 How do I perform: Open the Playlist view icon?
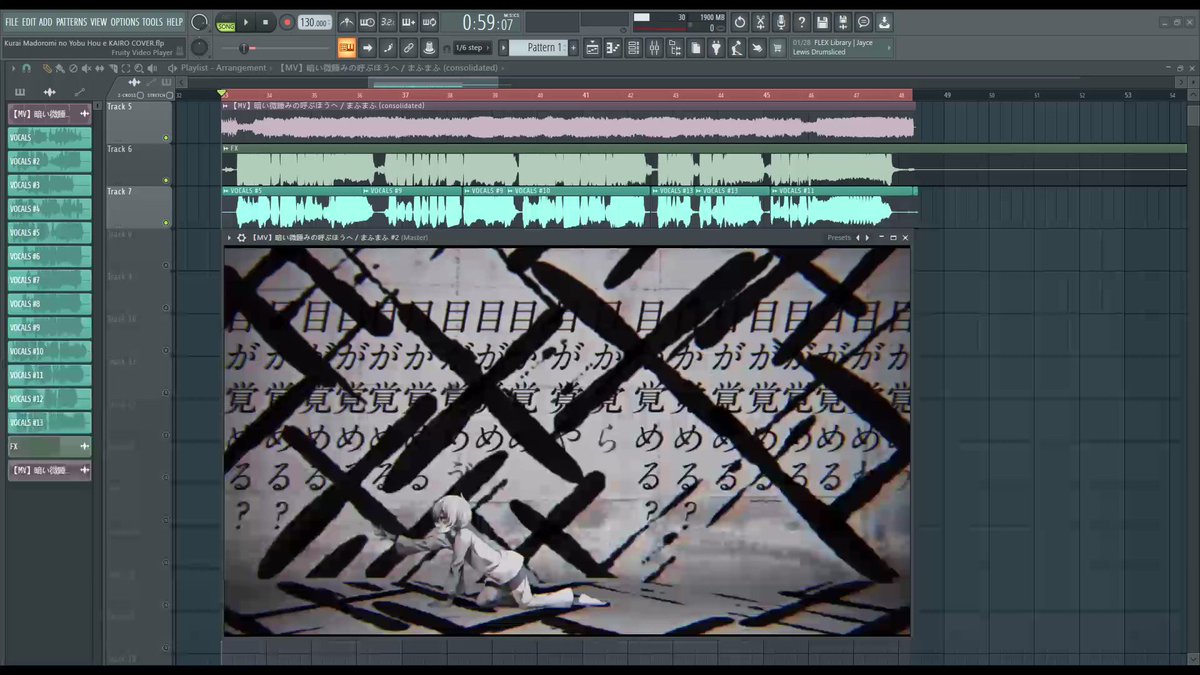(x=592, y=47)
